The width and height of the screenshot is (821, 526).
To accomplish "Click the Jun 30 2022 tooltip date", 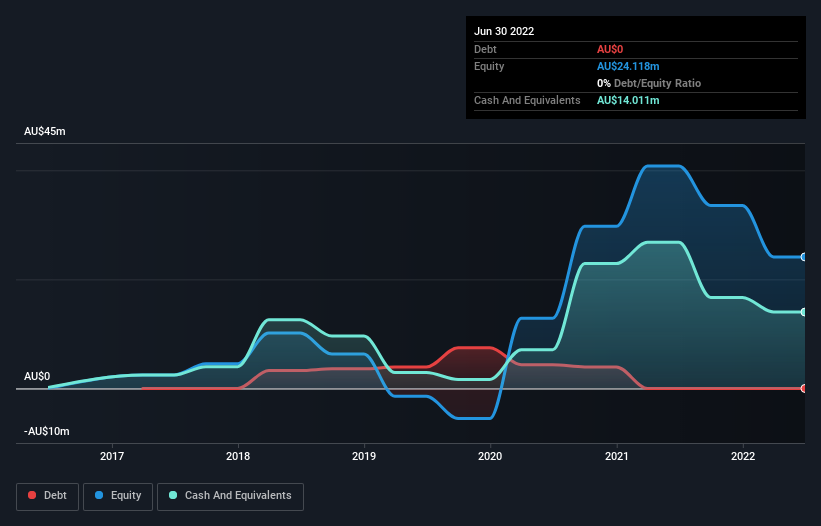I will (504, 31).
